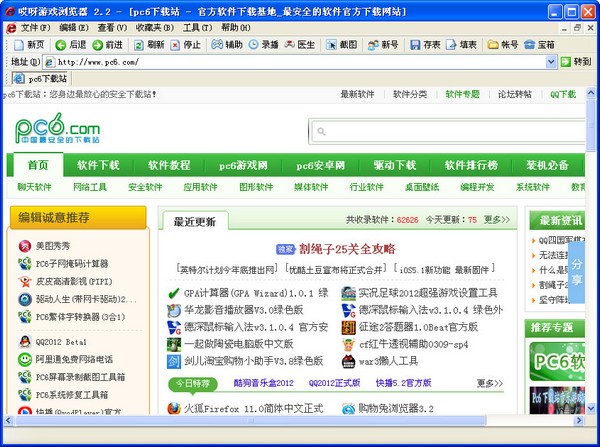
Task: Open the 编辑(E) menu
Action: click(x=74, y=28)
